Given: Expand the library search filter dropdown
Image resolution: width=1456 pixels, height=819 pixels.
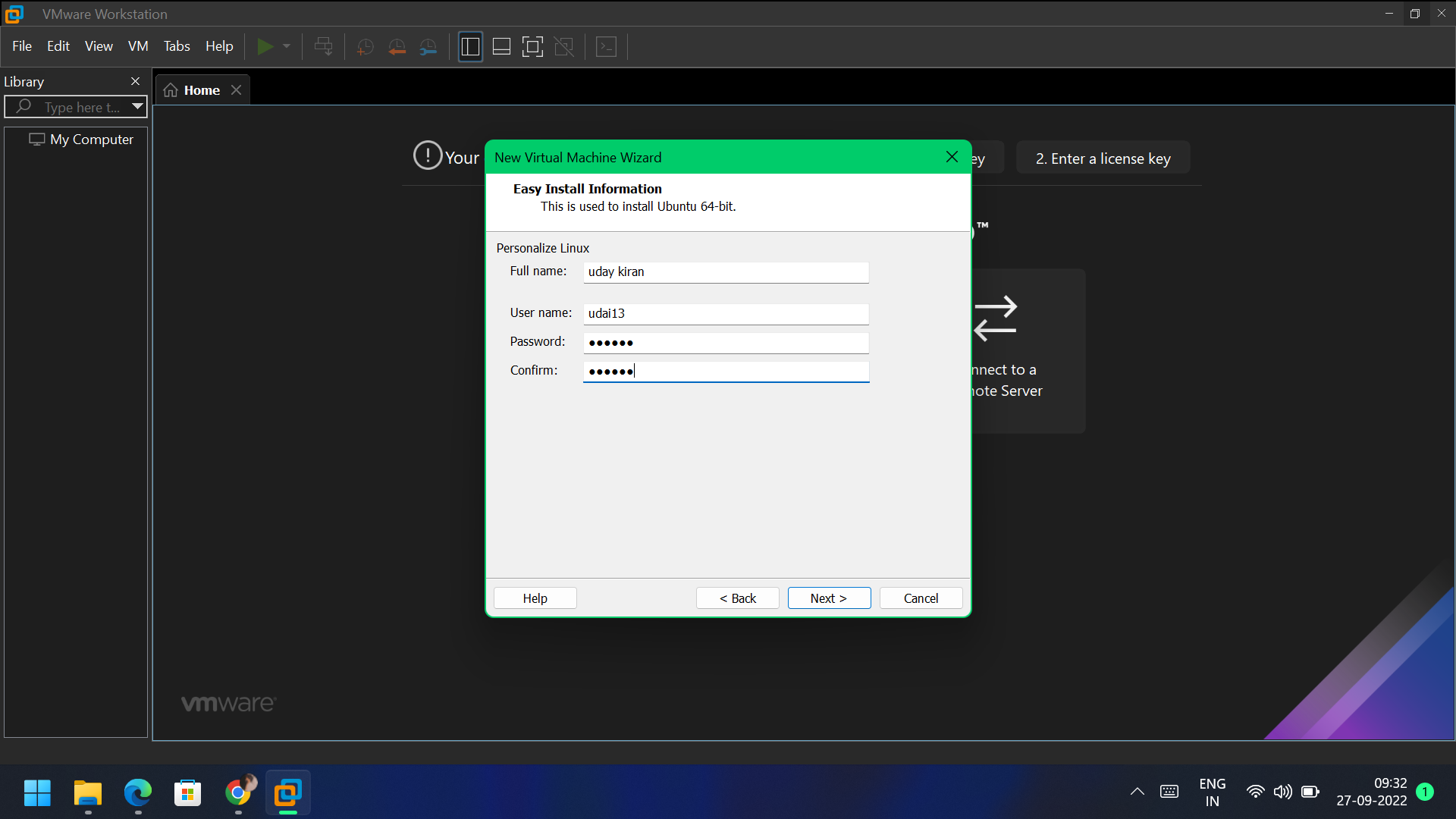Looking at the screenshot, I should click(137, 107).
